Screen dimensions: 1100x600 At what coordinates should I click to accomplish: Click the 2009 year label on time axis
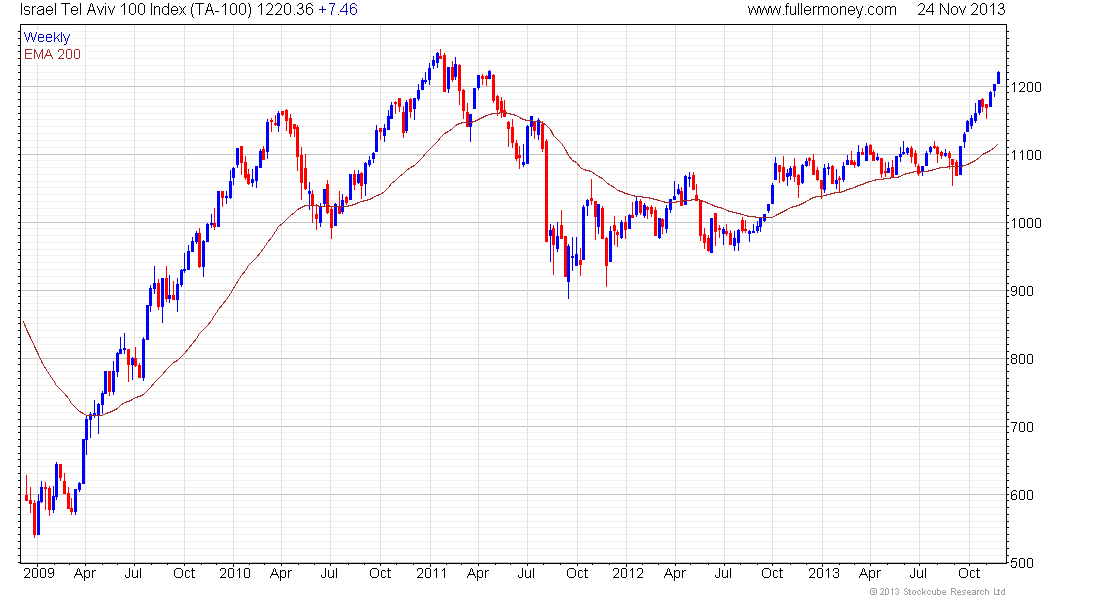(x=39, y=573)
